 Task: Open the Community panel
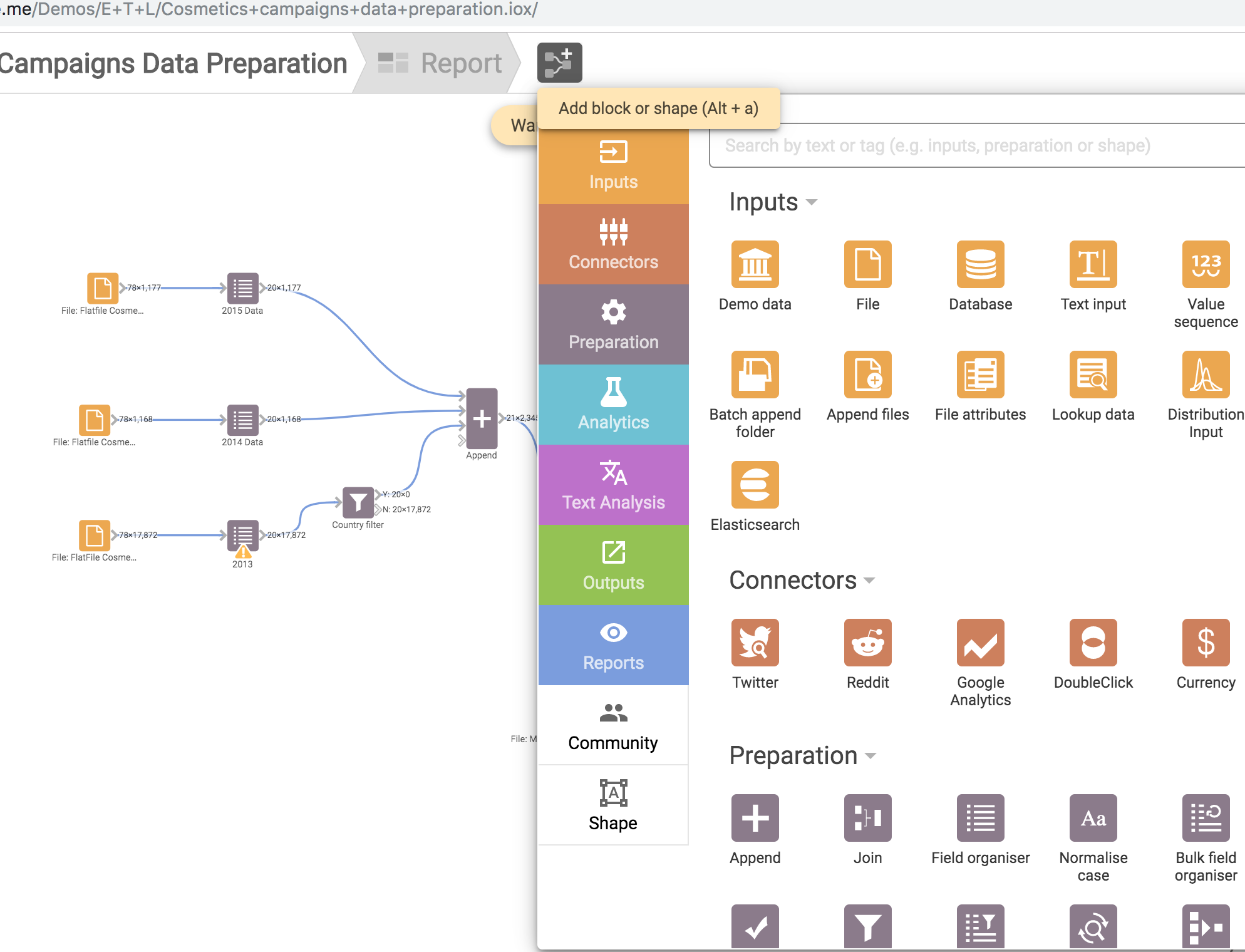(x=613, y=727)
